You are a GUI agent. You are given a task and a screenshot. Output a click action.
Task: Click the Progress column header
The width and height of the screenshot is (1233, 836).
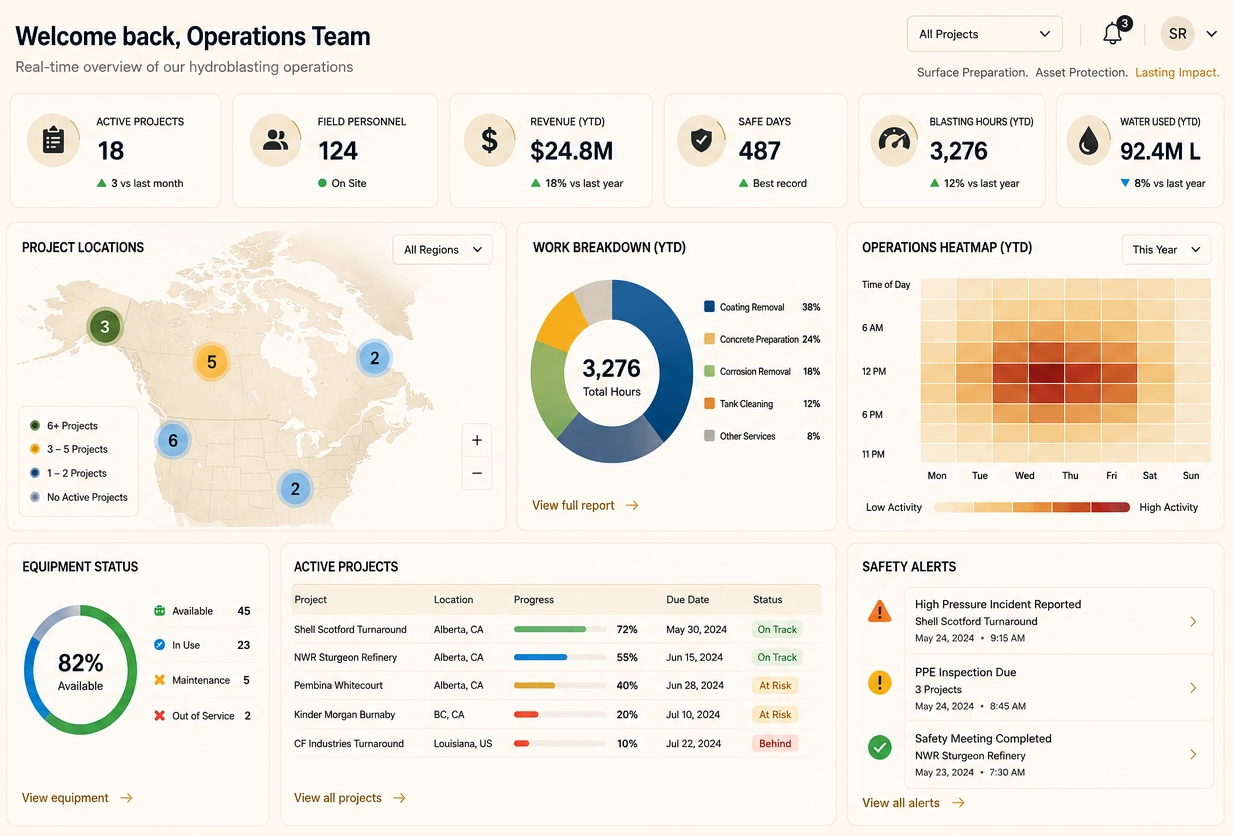534,600
